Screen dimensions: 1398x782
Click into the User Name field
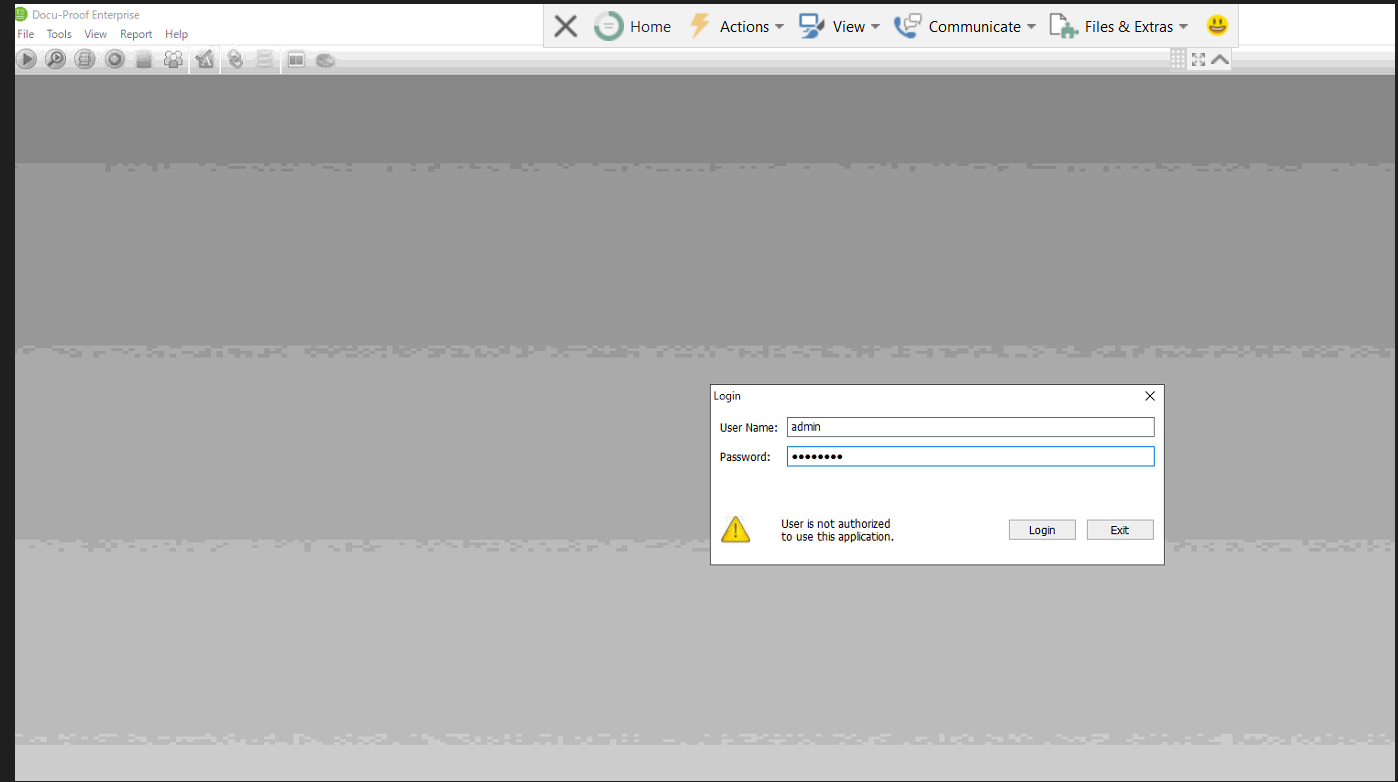970,427
